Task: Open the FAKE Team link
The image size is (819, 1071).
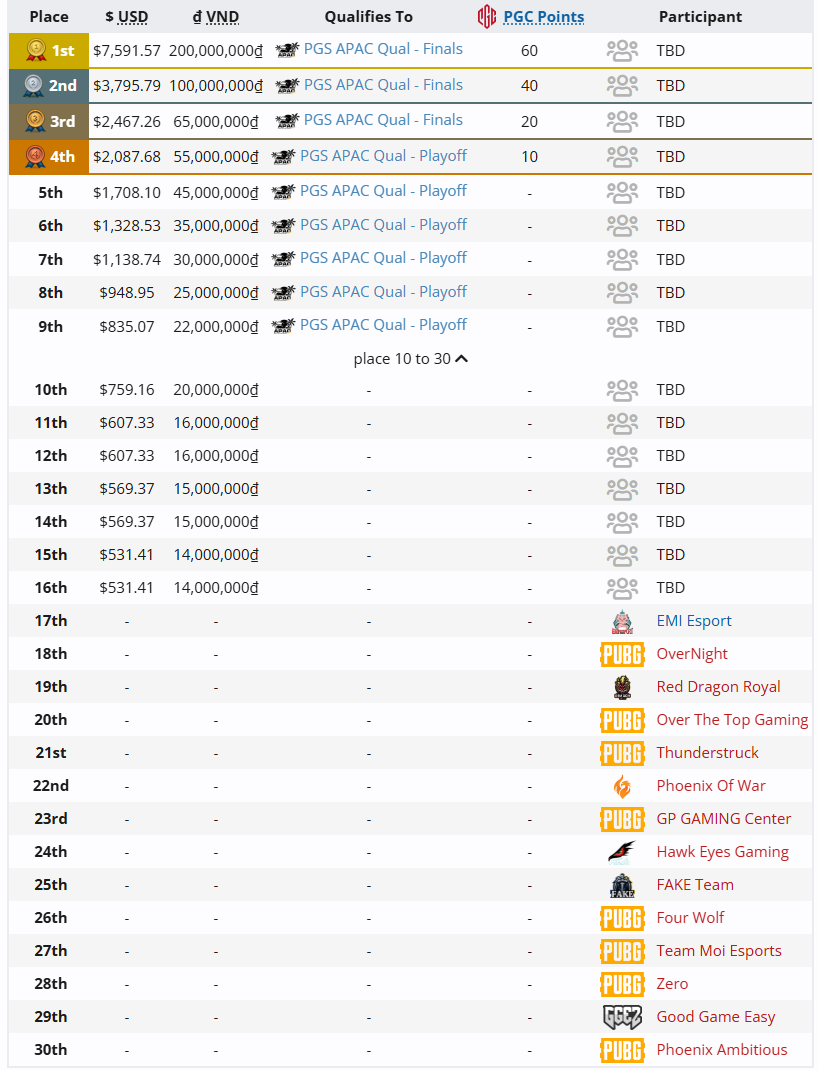Action: 695,885
